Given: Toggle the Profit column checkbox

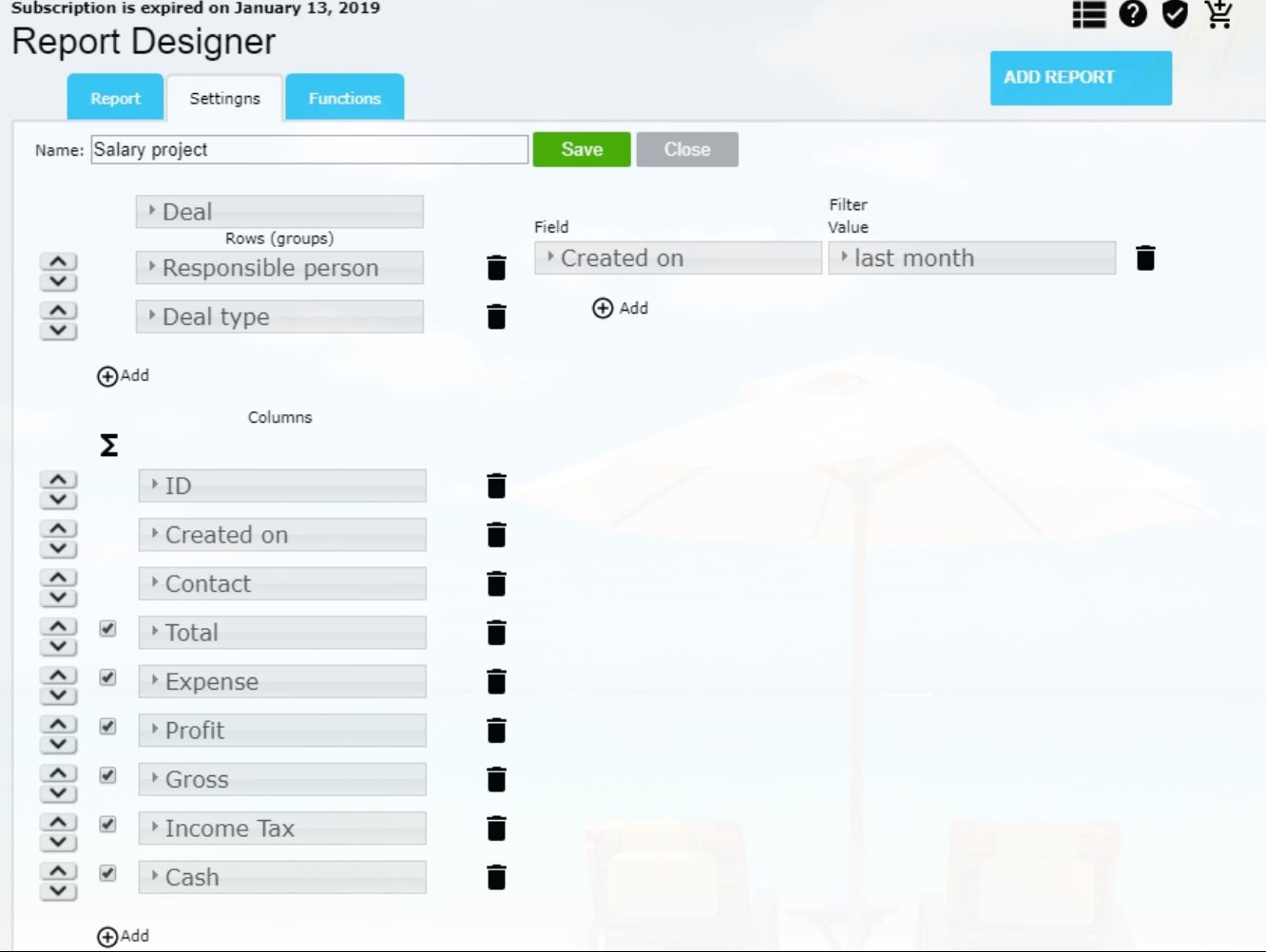Looking at the screenshot, I should coord(107,727).
